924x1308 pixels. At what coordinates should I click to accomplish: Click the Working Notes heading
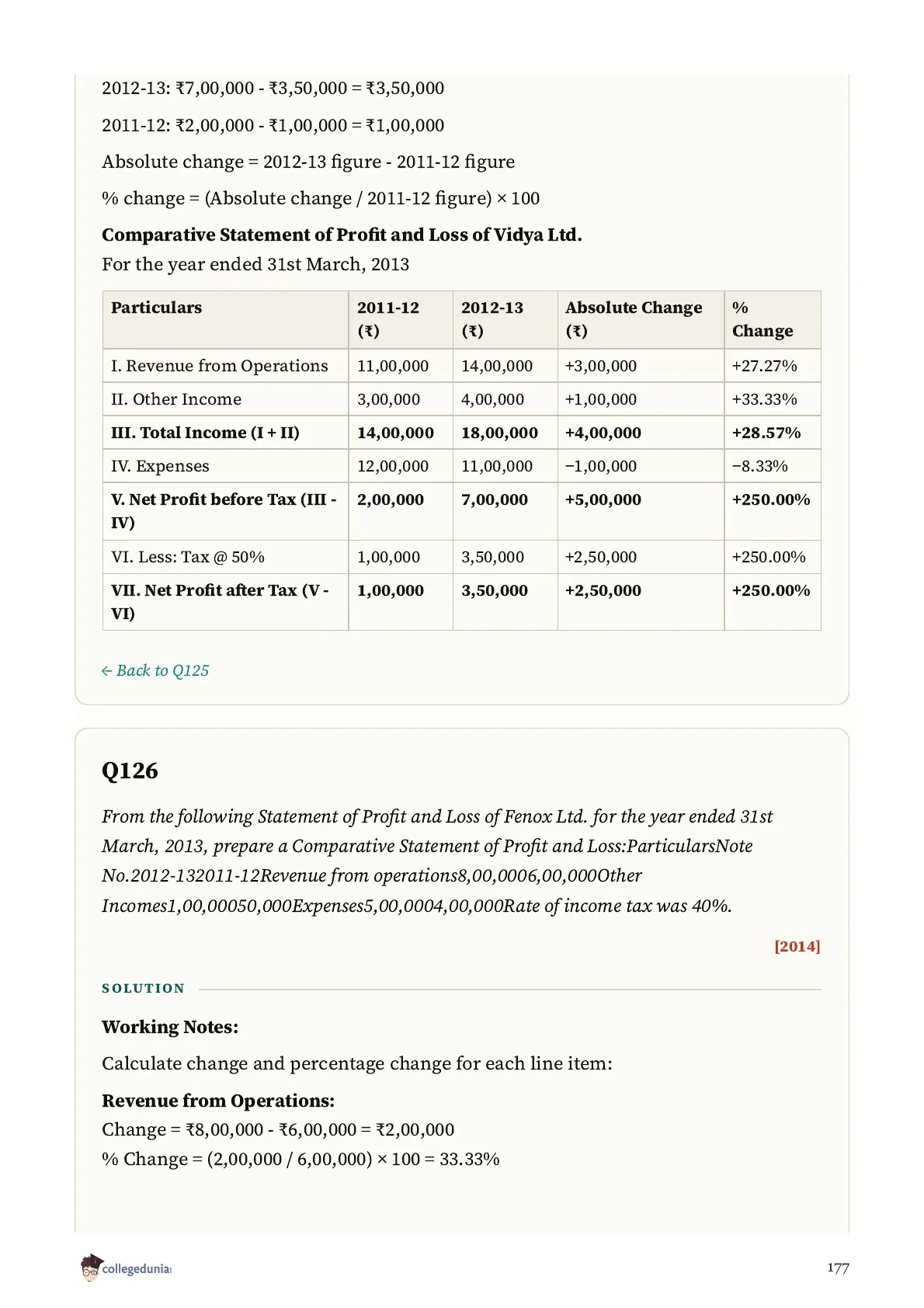click(170, 1027)
